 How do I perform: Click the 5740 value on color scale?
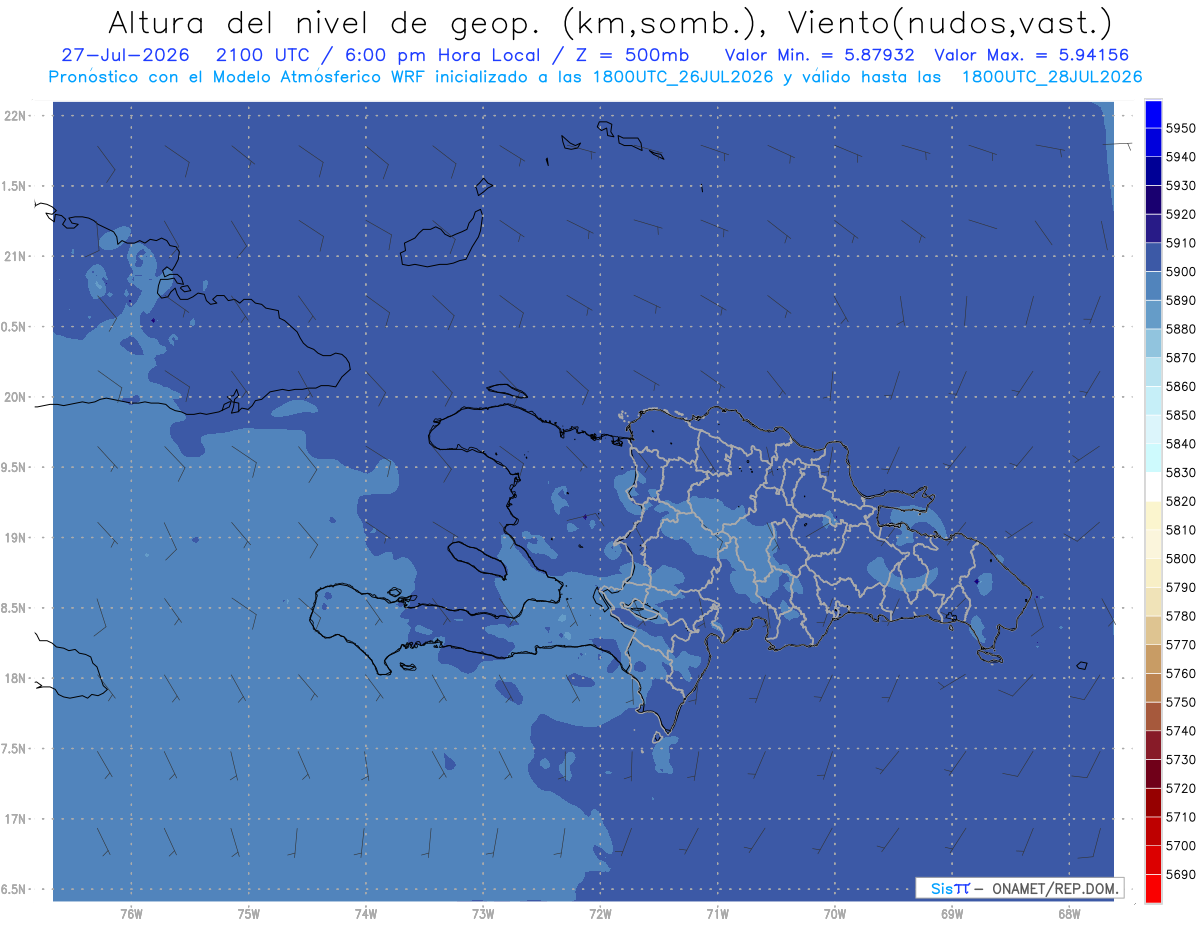coord(1181,731)
